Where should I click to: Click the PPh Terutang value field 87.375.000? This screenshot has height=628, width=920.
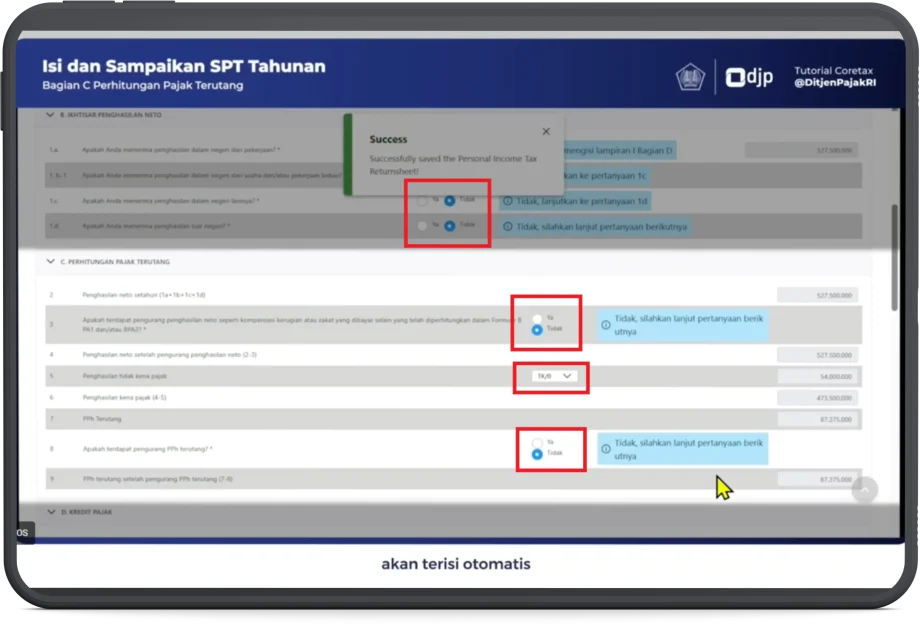pos(817,420)
